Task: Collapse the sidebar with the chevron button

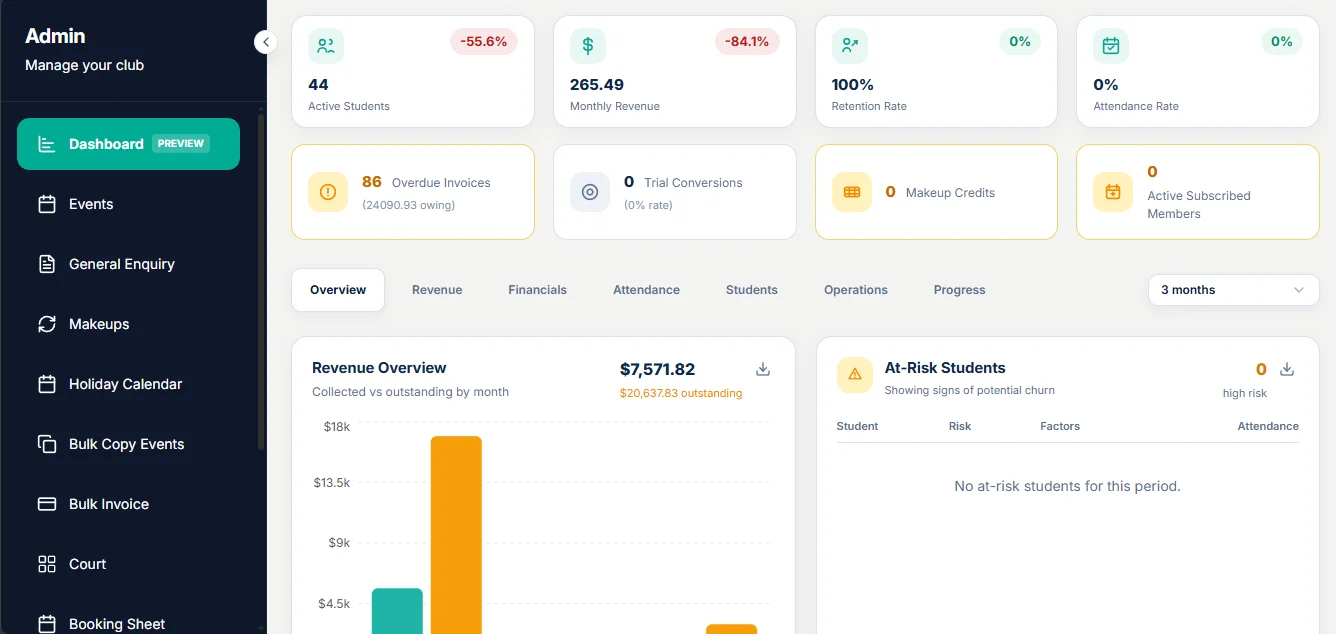Action: click(x=265, y=42)
